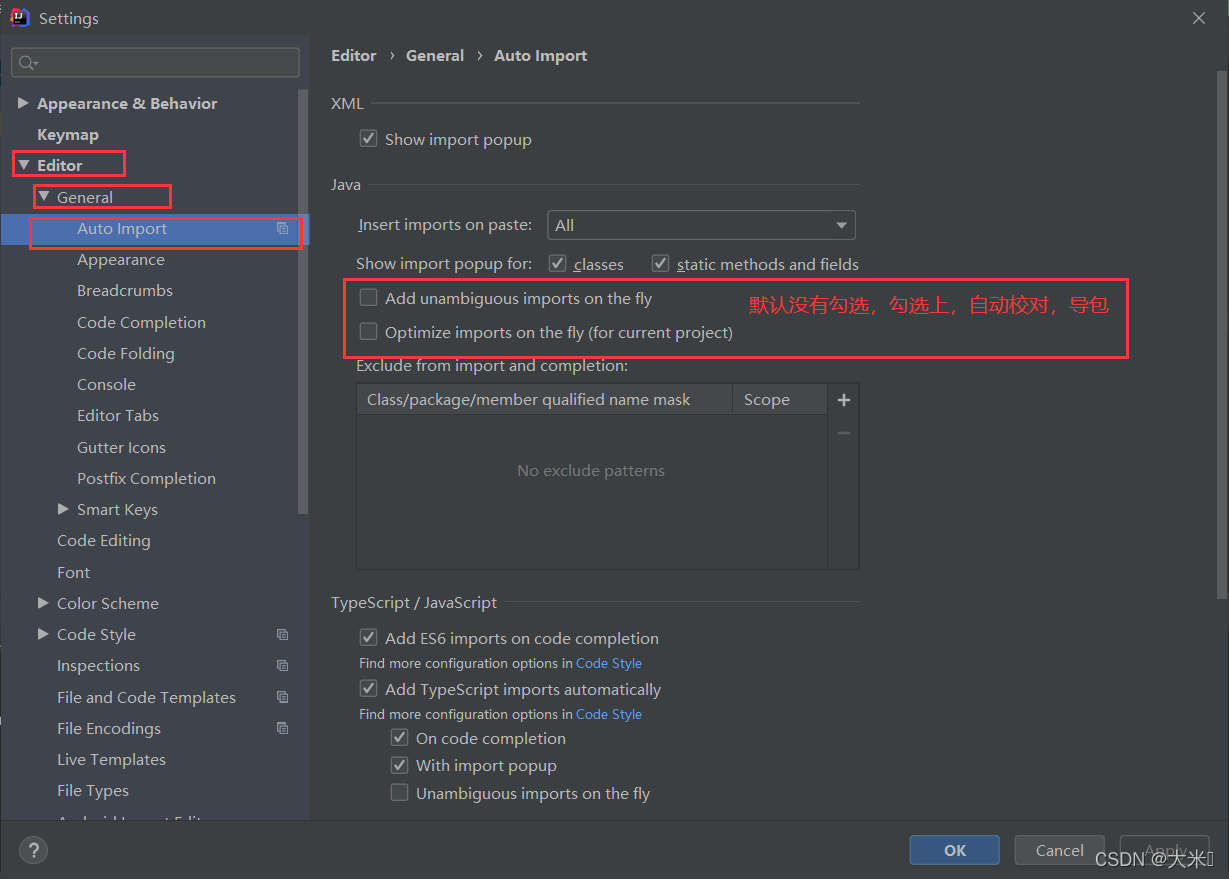Image resolution: width=1229 pixels, height=879 pixels.
Task: Enable Optimize imports on the fly
Action: tap(368, 332)
